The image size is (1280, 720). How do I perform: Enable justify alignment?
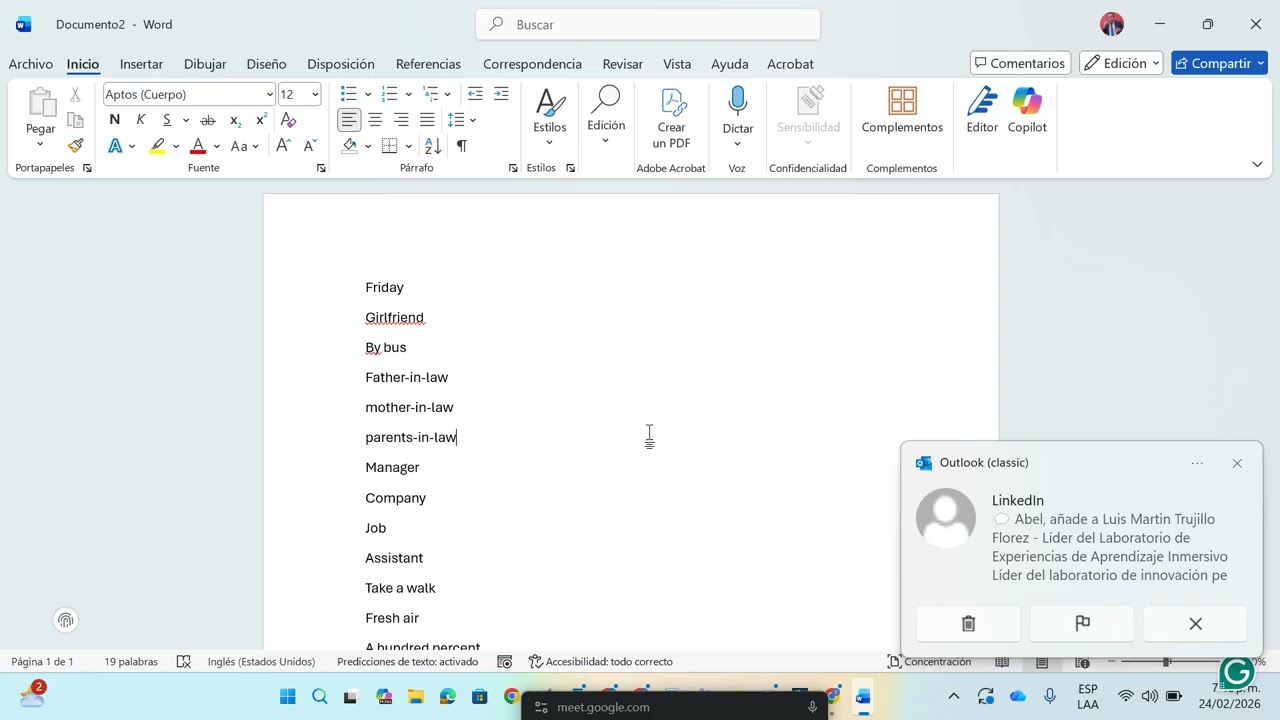click(x=427, y=120)
